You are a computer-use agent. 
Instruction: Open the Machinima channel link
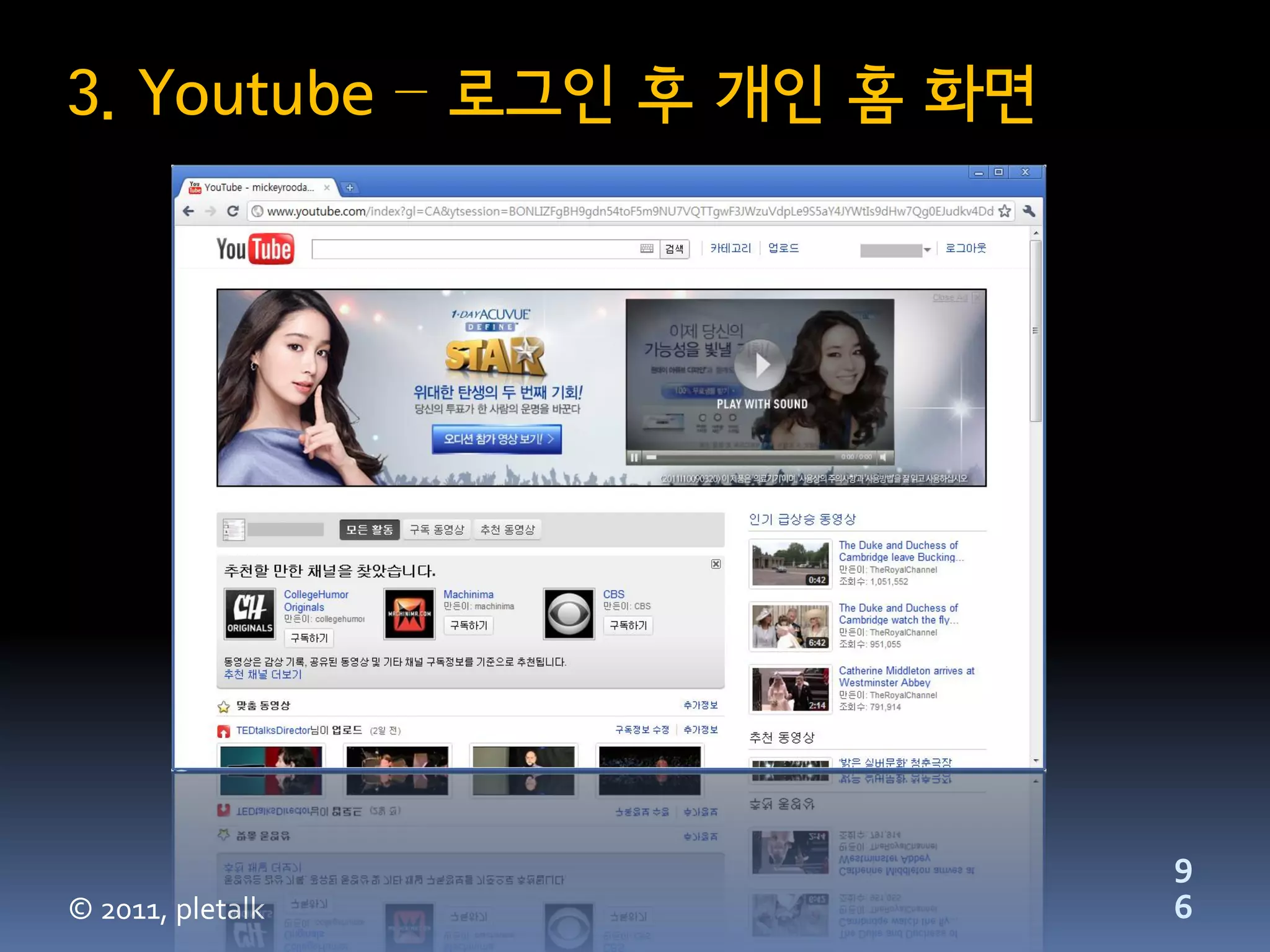pyautogui.click(x=469, y=594)
